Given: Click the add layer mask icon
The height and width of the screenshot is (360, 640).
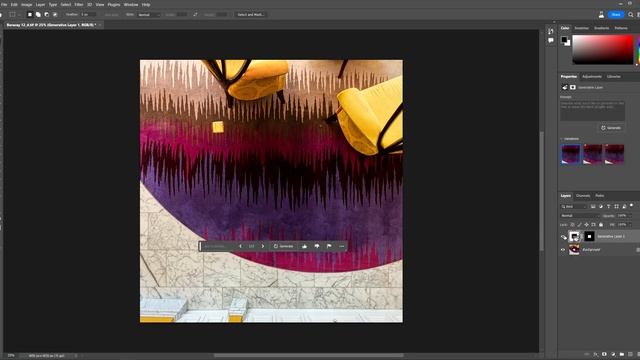Looking at the screenshot, I should [x=604, y=354].
